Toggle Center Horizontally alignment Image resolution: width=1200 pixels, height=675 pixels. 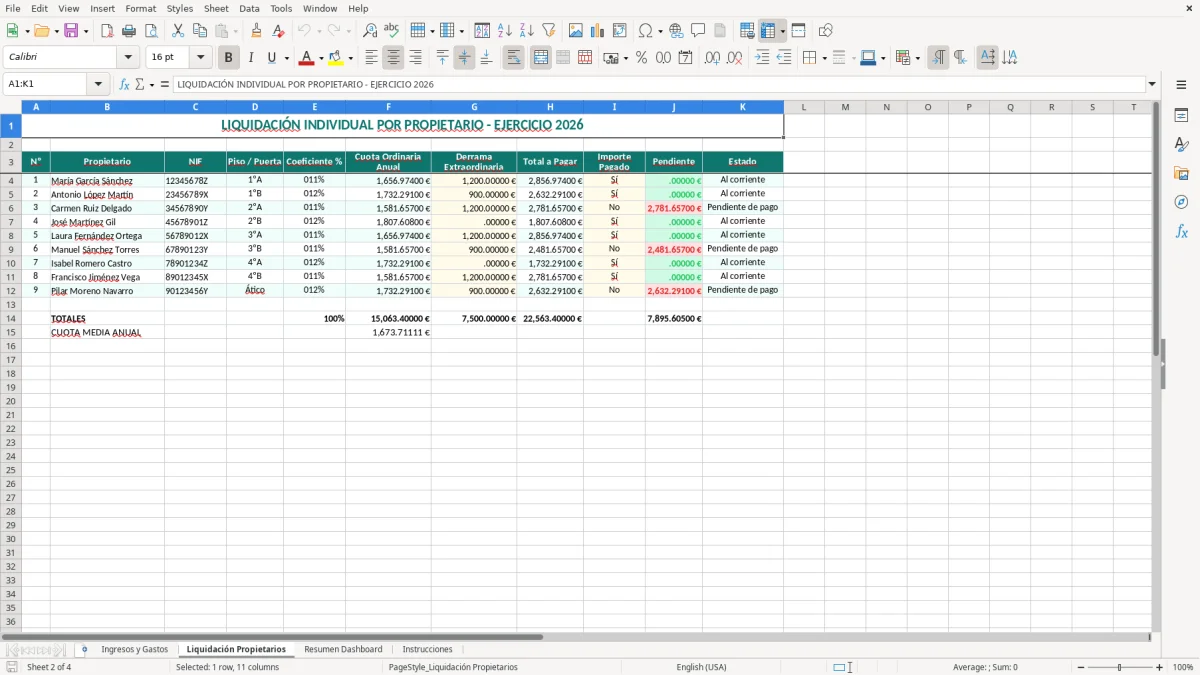pos(393,58)
